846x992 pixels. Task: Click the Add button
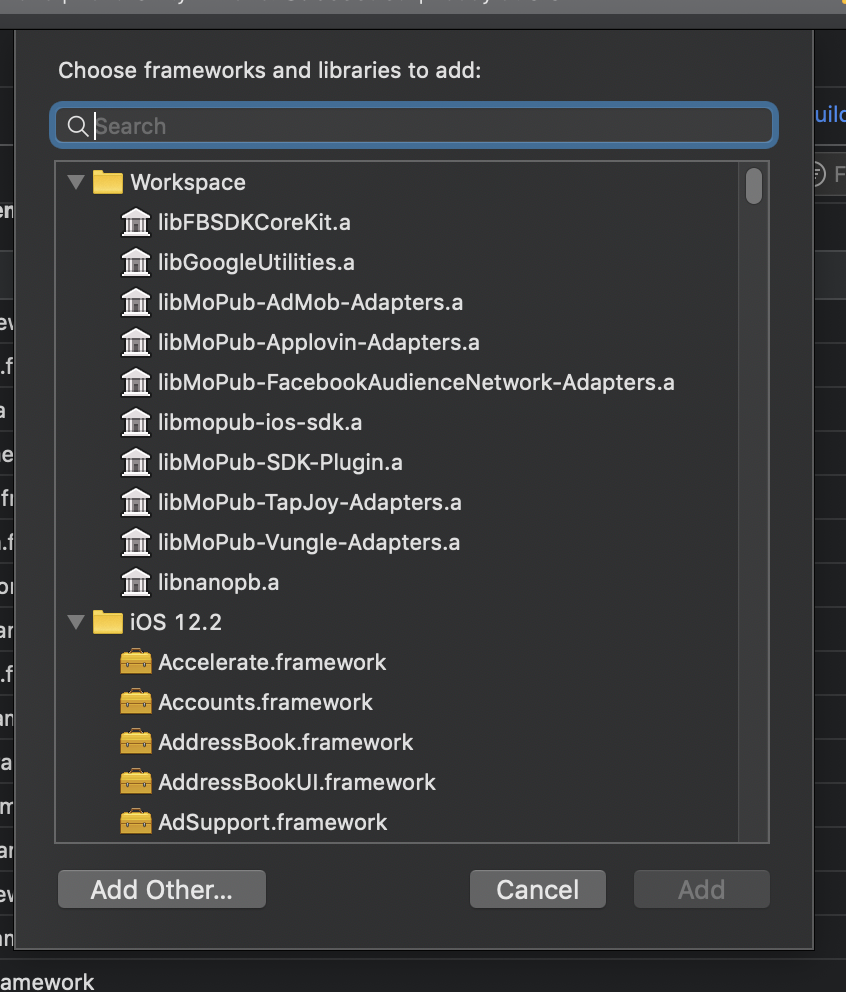pyautogui.click(x=702, y=889)
